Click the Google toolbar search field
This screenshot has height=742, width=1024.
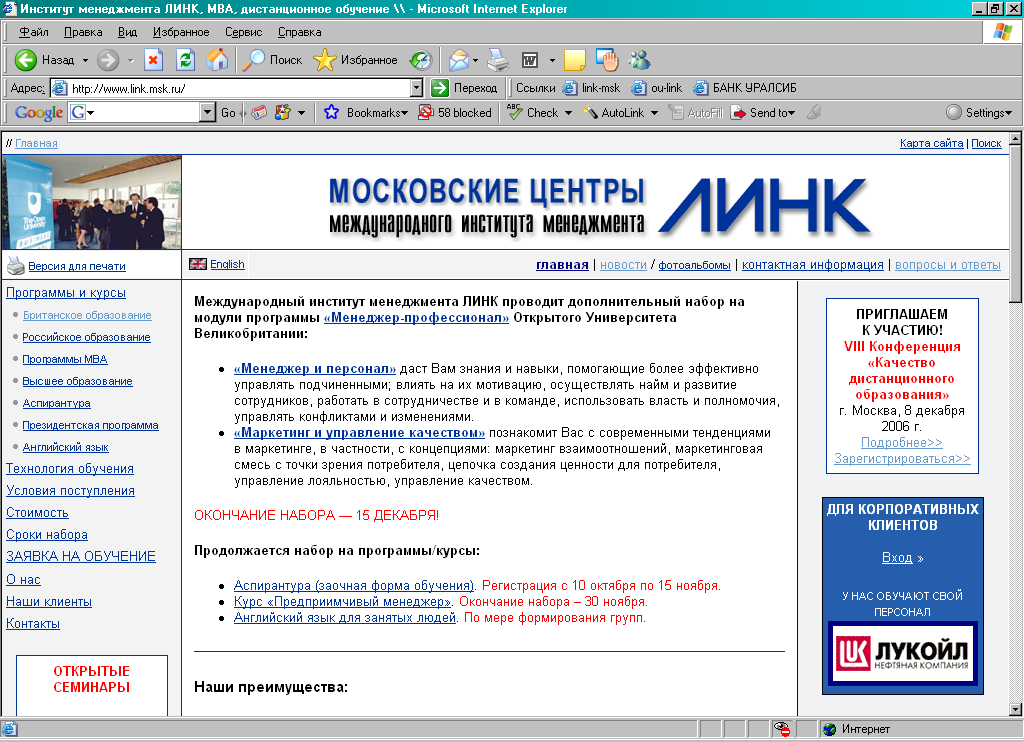pyautogui.click(x=142, y=112)
